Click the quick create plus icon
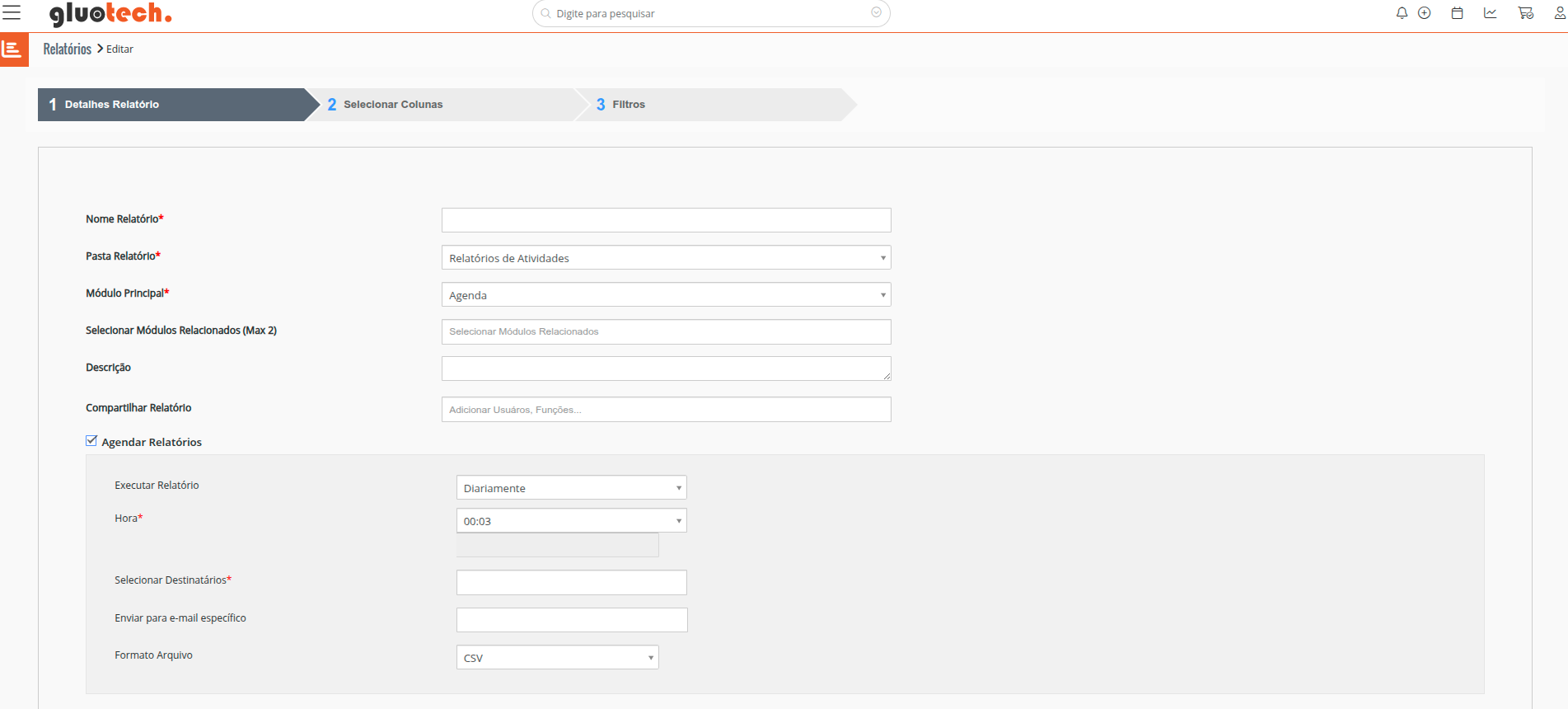 coord(1424,13)
